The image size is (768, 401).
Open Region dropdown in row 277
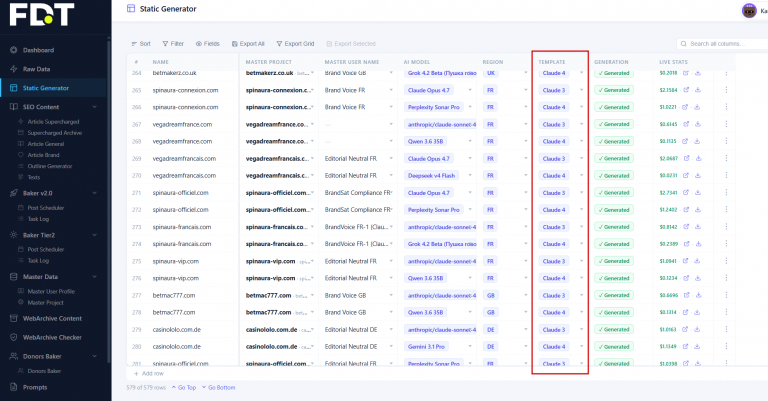(526, 295)
